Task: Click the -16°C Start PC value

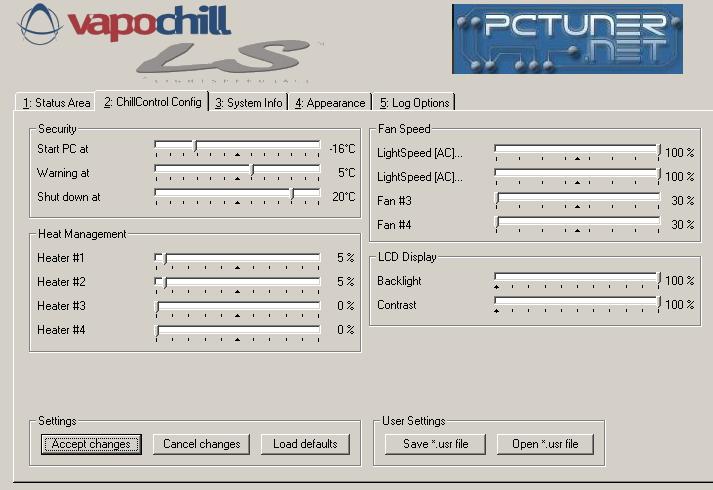Action: pyautogui.click(x=342, y=149)
